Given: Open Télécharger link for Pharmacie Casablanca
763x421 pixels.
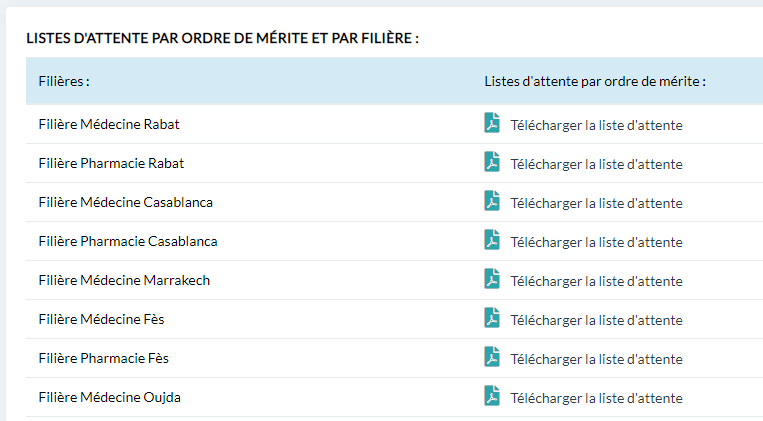Looking at the screenshot, I should (x=596, y=242).
